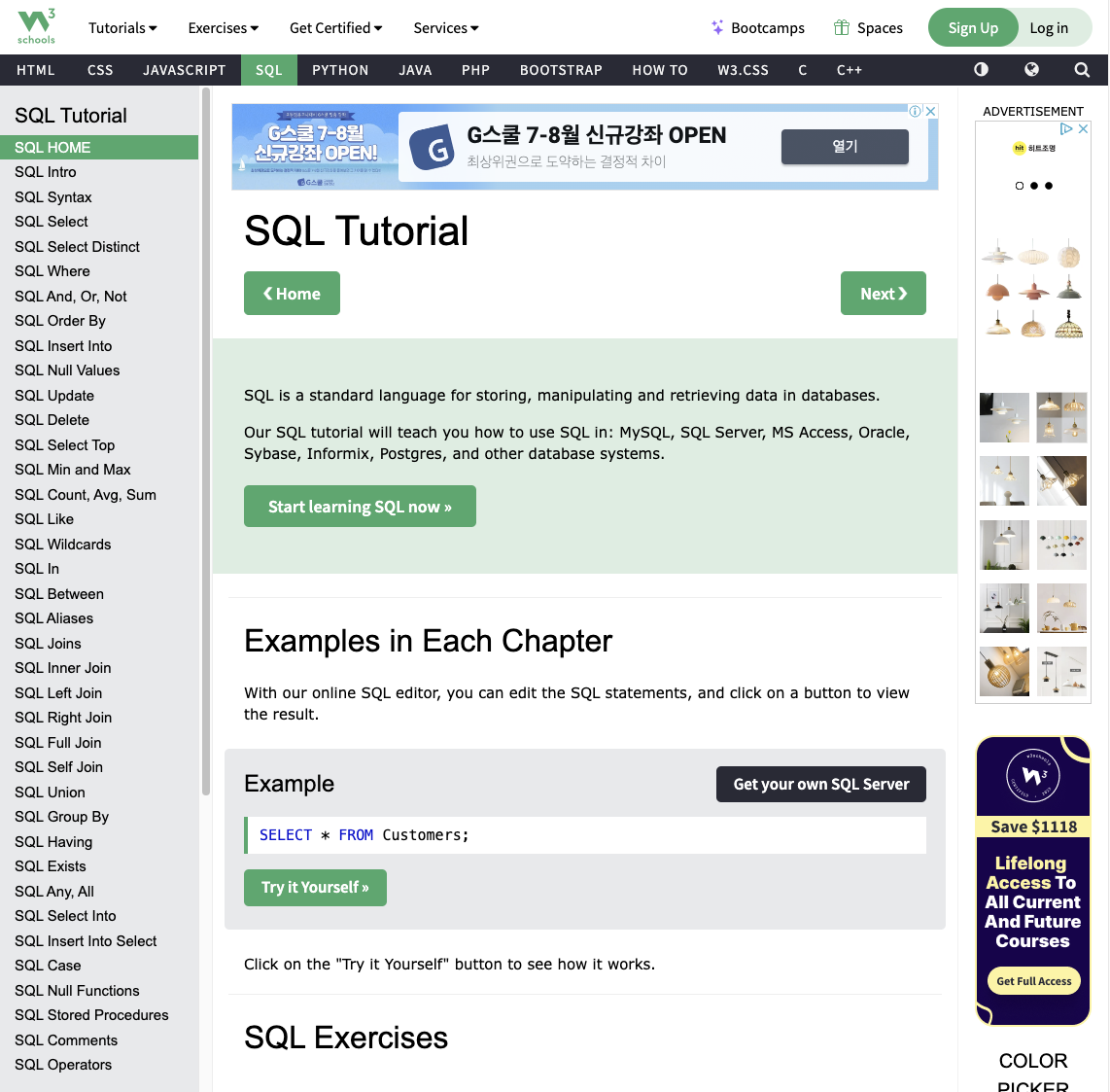Toggle dark mode contrast icon
Image resolution: width=1110 pixels, height=1092 pixels.
(981, 69)
